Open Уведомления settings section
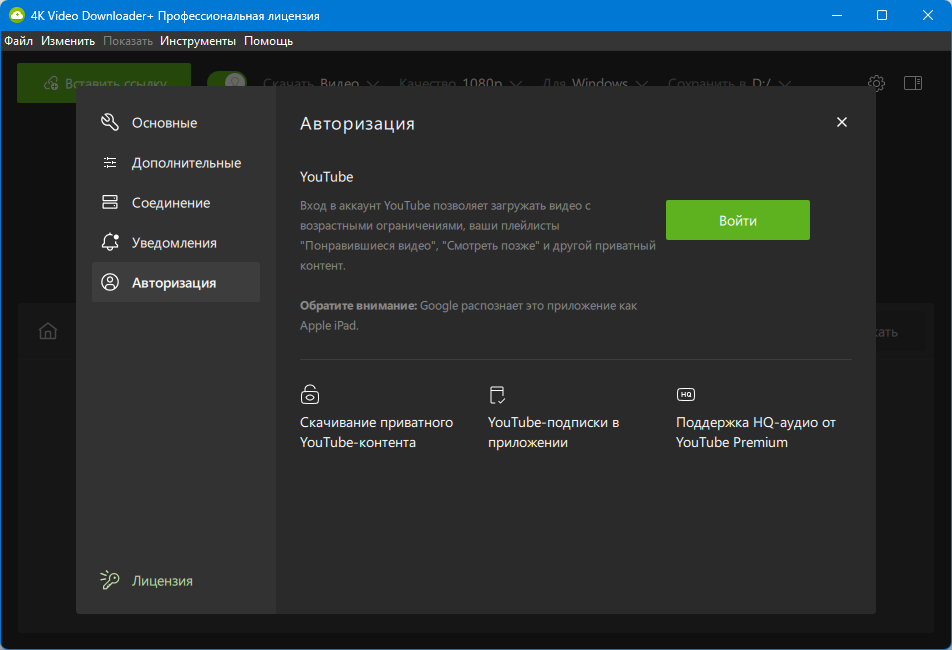This screenshot has height=650, width=952. click(x=175, y=243)
